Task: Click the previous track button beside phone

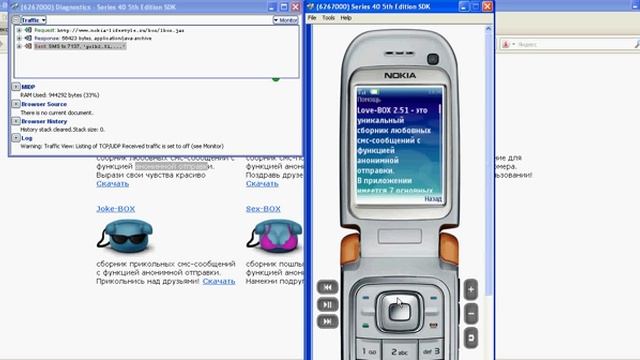Action: (327, 287)
